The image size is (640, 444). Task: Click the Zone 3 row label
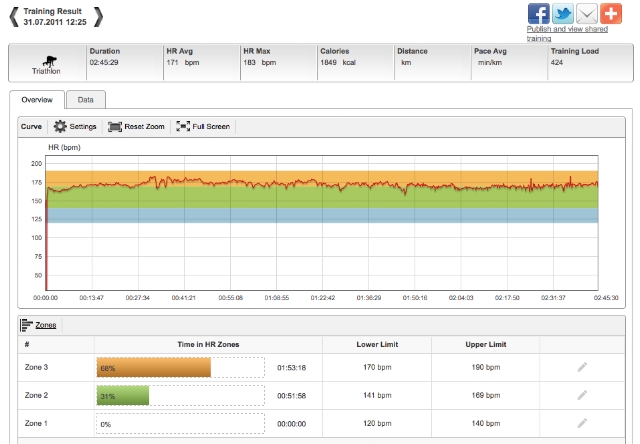coord(36,367)
